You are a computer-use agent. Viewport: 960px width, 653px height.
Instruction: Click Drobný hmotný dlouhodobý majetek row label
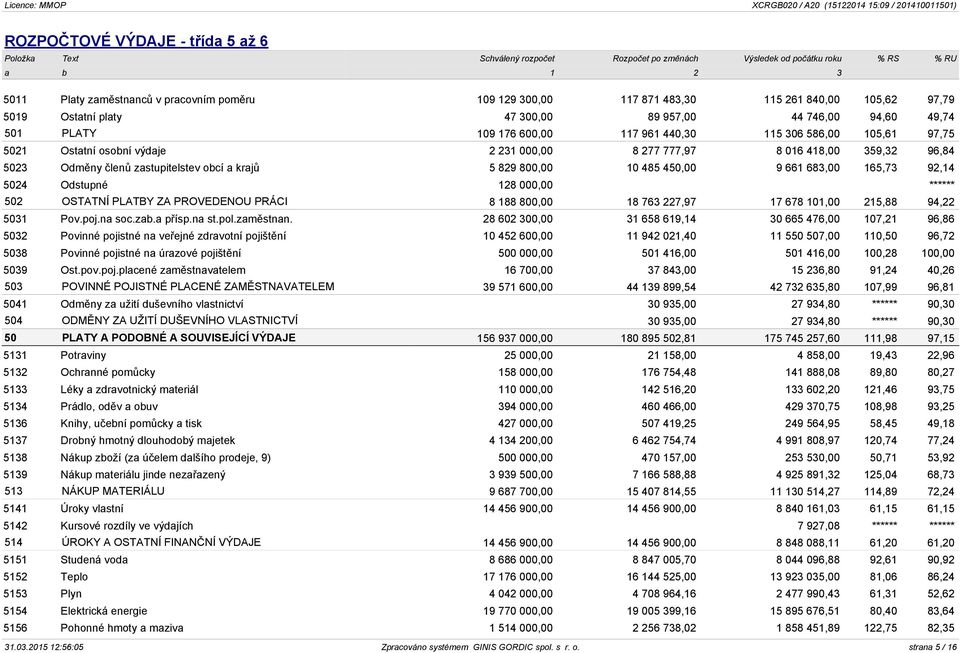pos(148,441)
